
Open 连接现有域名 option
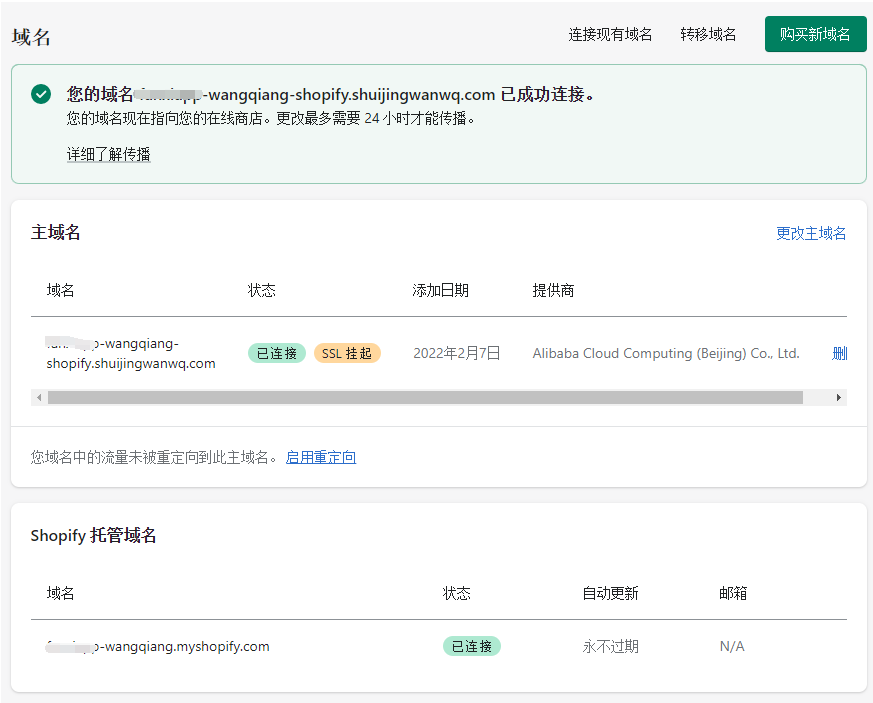click(x=610, y=34)
